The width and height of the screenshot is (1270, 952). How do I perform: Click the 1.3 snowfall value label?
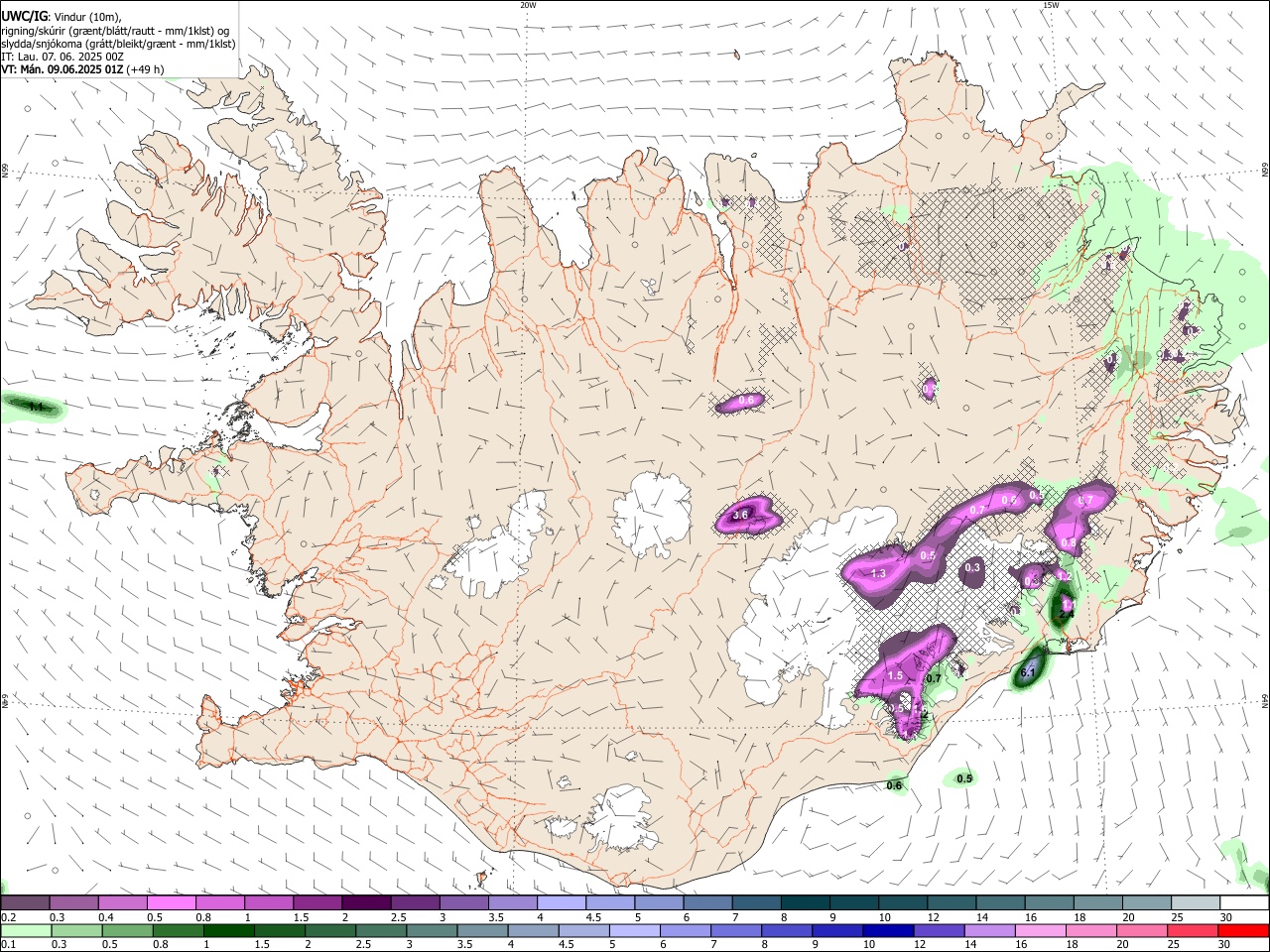click(x=877, y=573)
